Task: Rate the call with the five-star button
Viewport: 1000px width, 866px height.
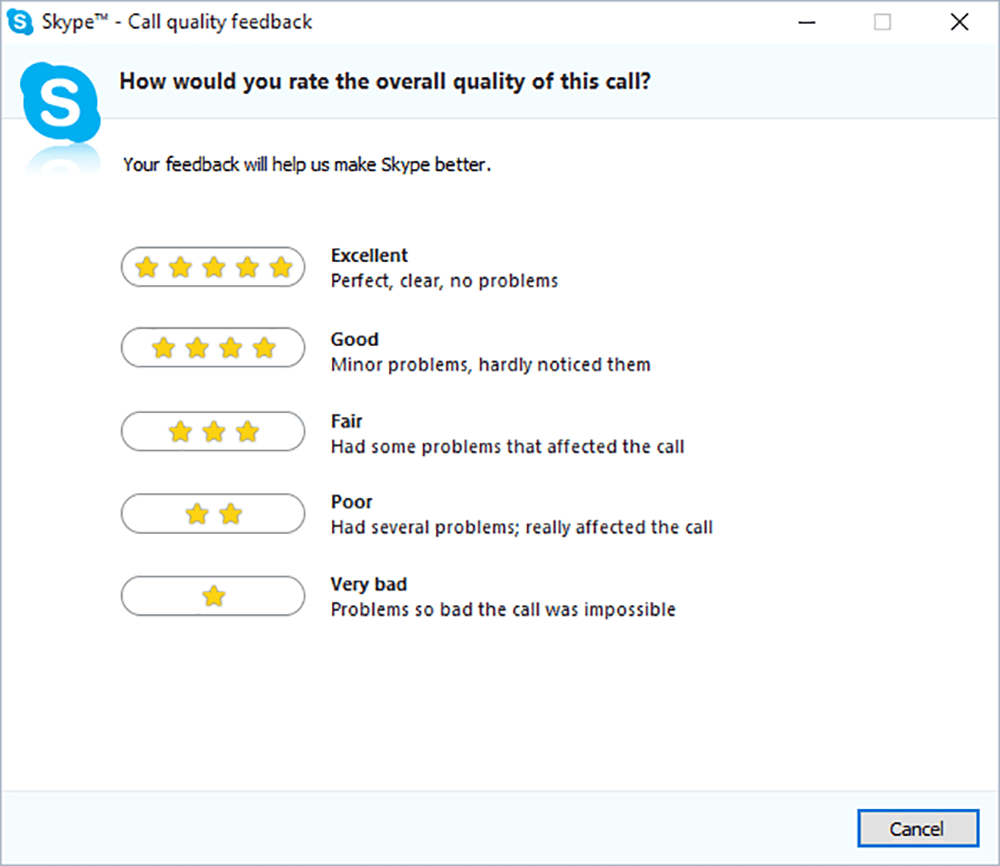Action: [x=212, y=267]
